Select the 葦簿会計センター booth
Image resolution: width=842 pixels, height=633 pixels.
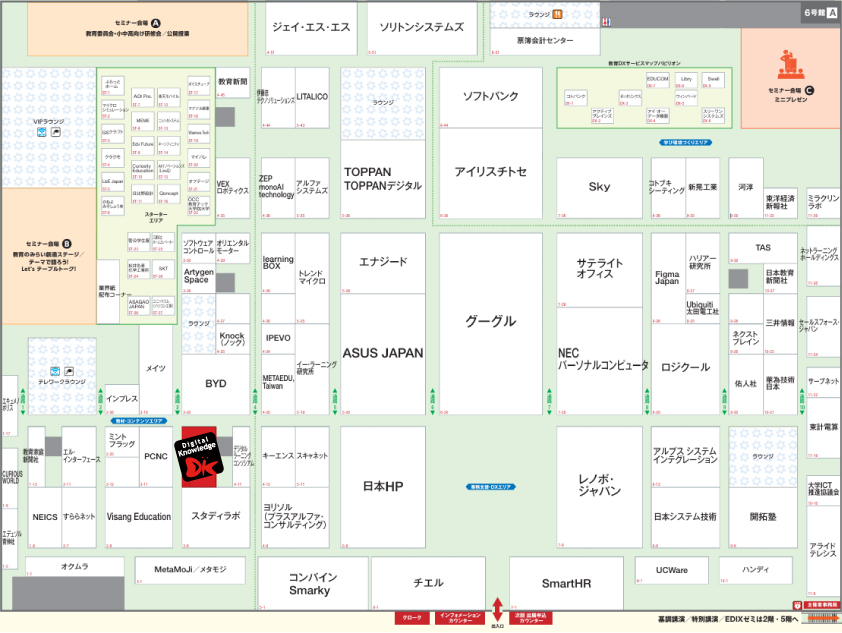point(545,41)
